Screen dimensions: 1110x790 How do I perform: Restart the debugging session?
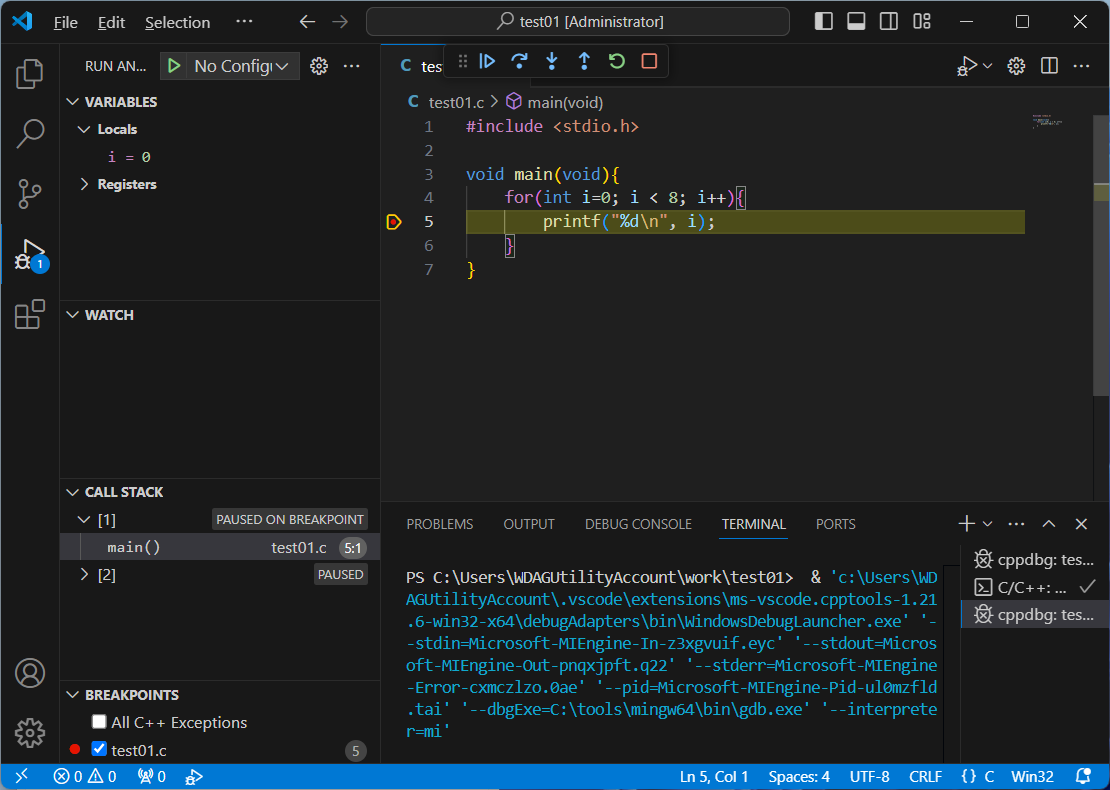[x=617, y=62]
